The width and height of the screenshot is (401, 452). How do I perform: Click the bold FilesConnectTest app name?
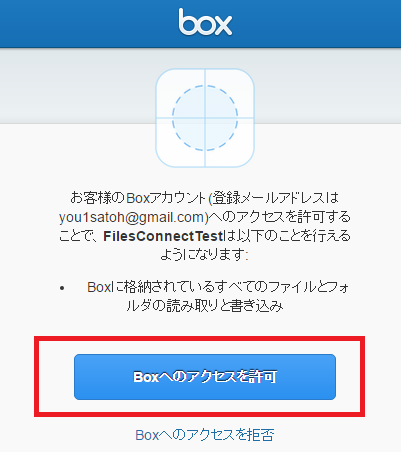pos(163,236)
